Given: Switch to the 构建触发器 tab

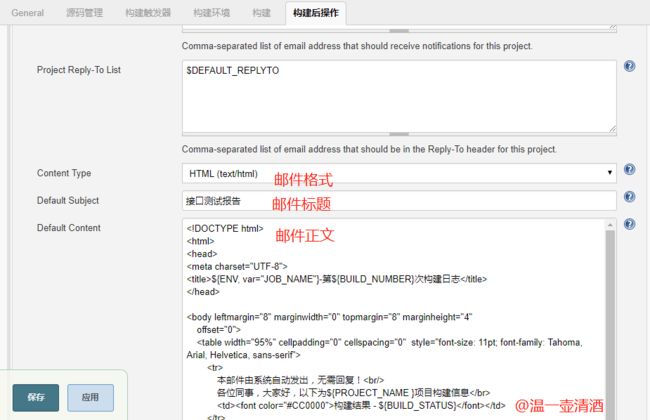Looking at the screenshot, I should point(148,13).
